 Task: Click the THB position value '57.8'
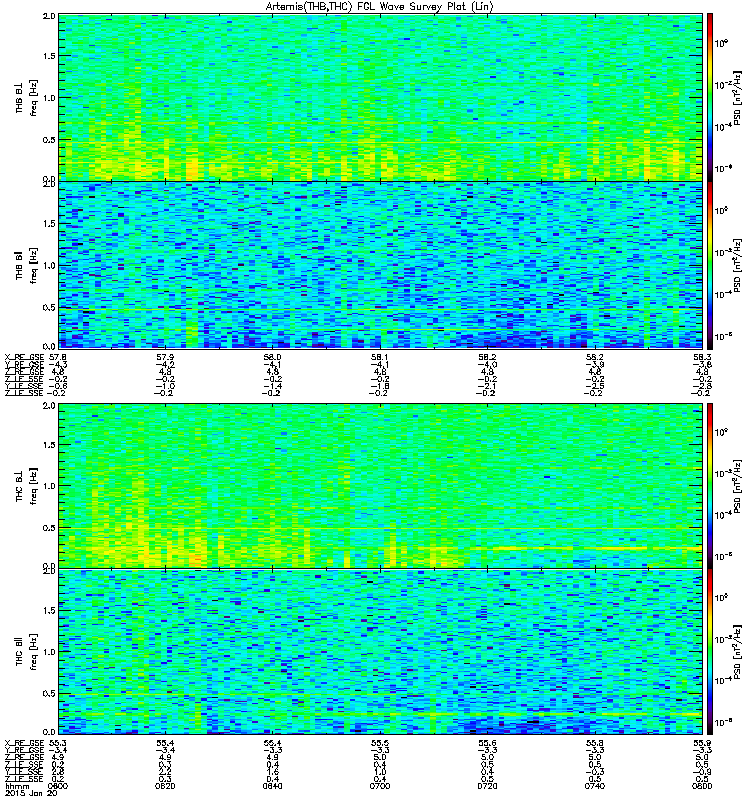pos(58,358)
